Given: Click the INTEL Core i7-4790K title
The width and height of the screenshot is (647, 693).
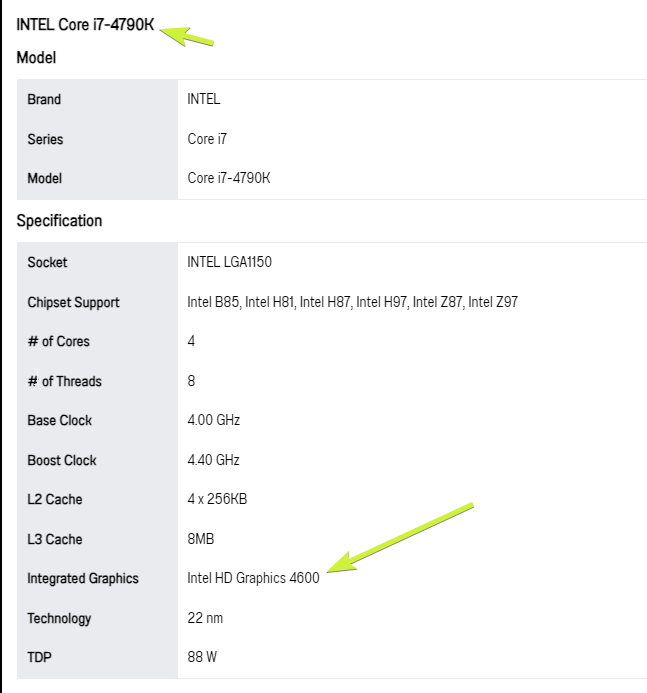Looking at the screenshot, I should coord(85,24).
